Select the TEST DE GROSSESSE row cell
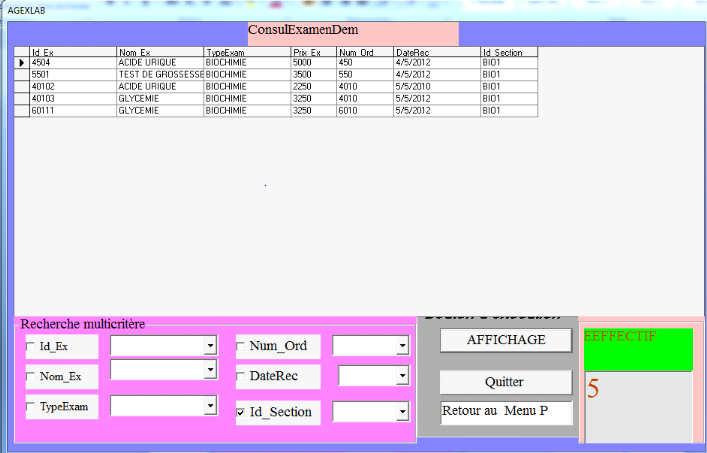 pos(158,74)
